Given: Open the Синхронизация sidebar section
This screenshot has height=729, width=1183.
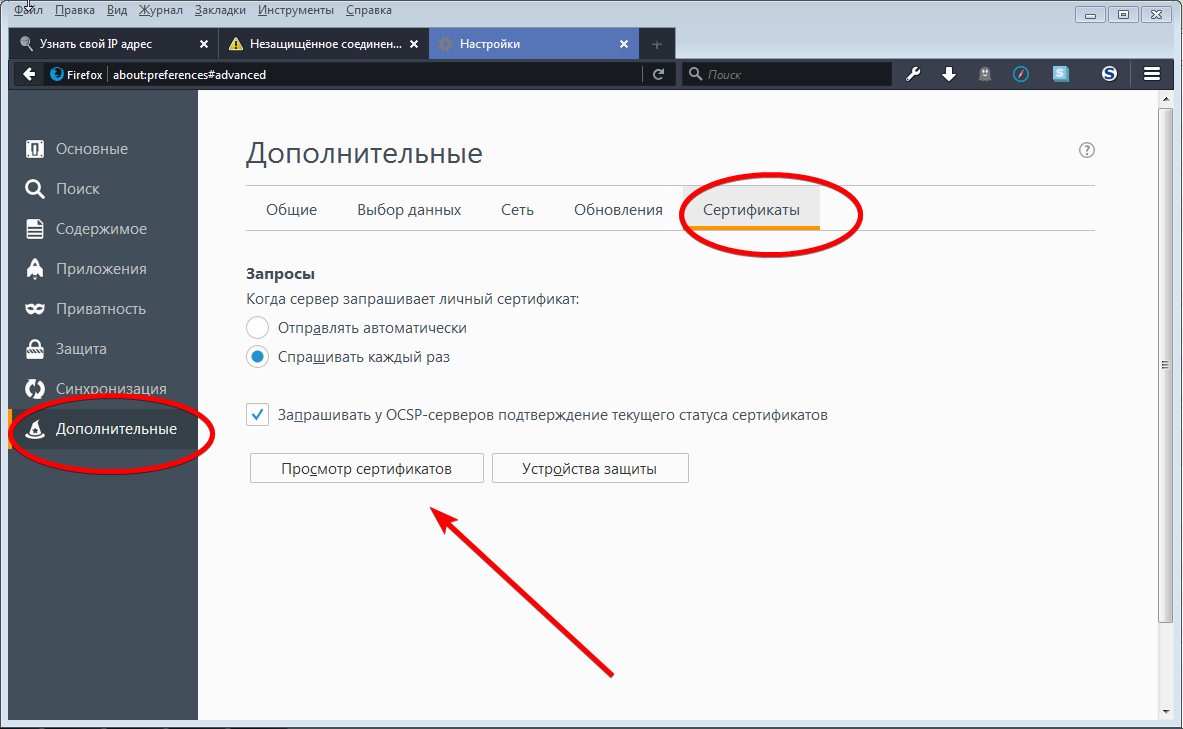Looking at the screenshot, I should [103, 389].
